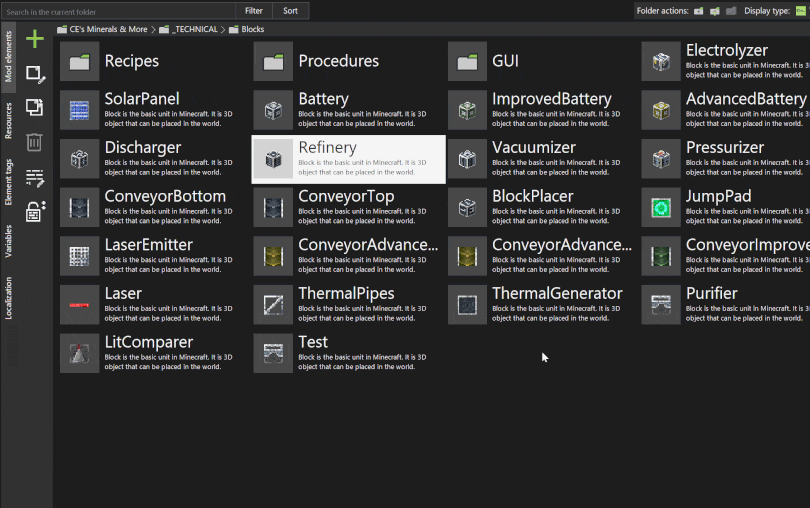Open the Procedures folder

(273, 62)
